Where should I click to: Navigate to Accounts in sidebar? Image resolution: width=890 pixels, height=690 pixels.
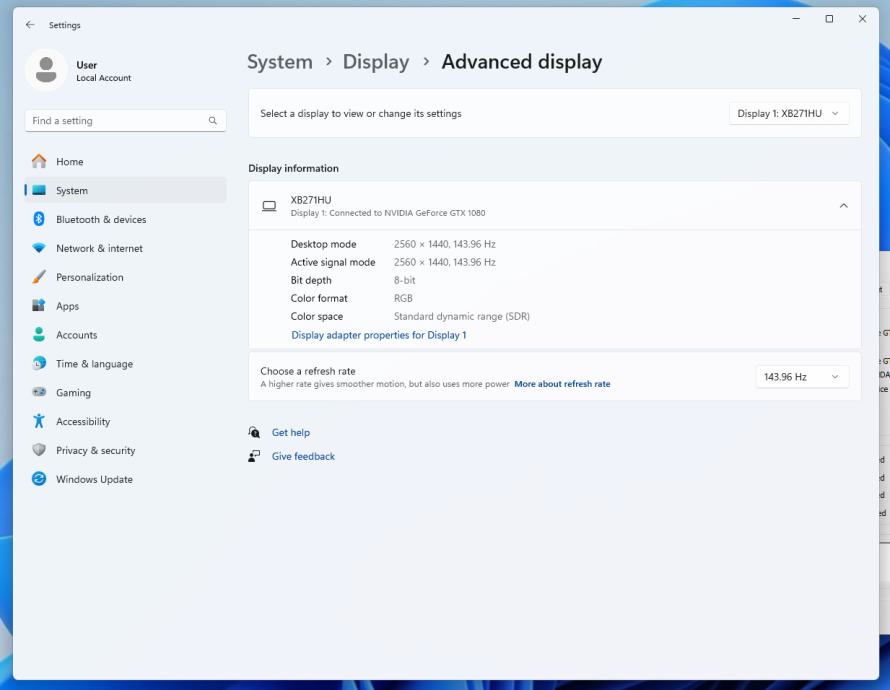tap(76, 336)
